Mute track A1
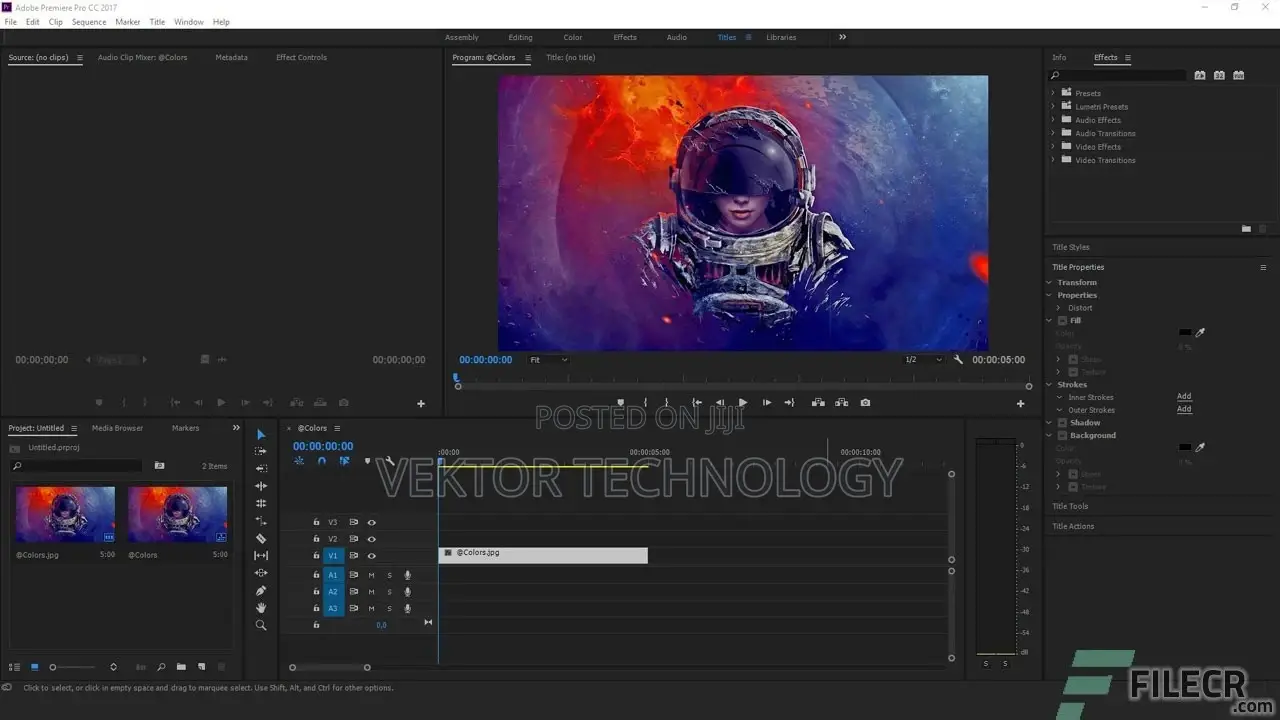 [x=371, y=575]
